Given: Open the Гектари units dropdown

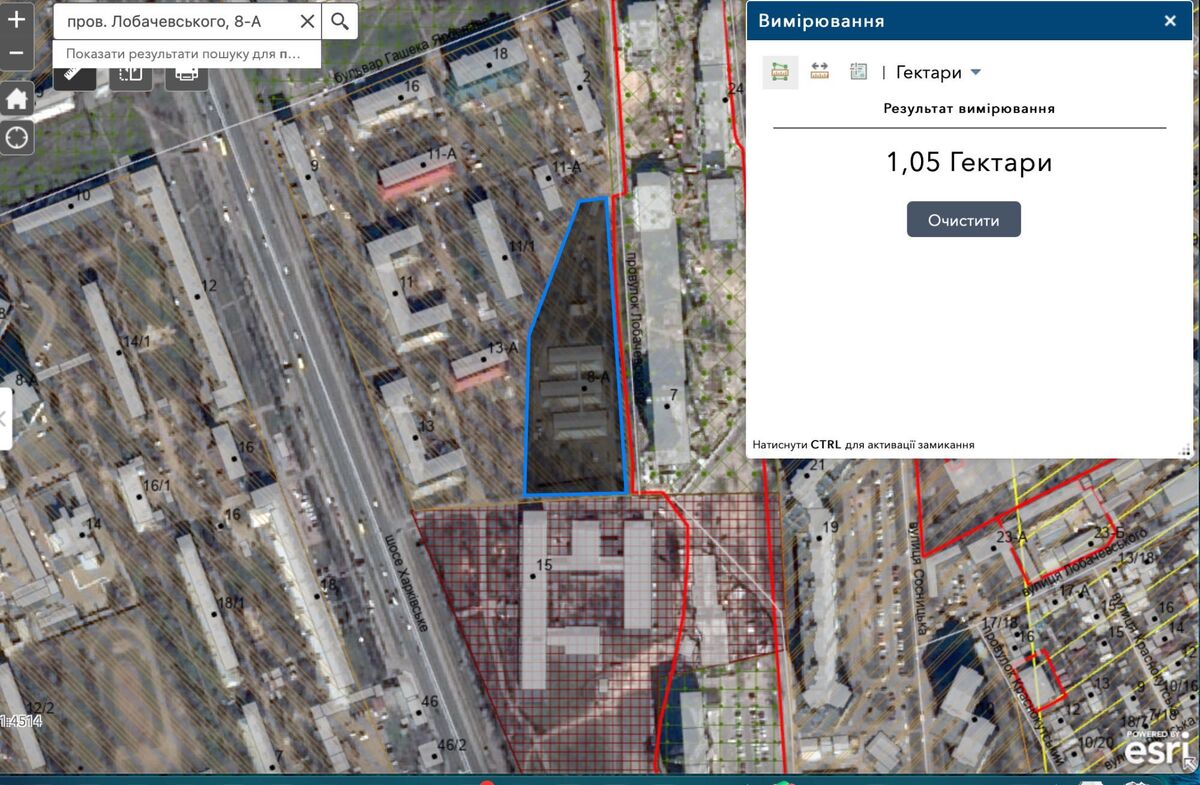Looking at the screenshot, I should coord(938,72).
